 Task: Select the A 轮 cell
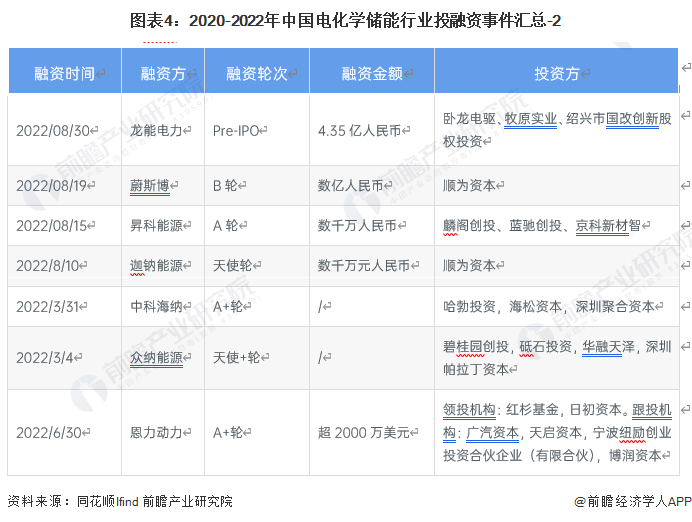257,225
